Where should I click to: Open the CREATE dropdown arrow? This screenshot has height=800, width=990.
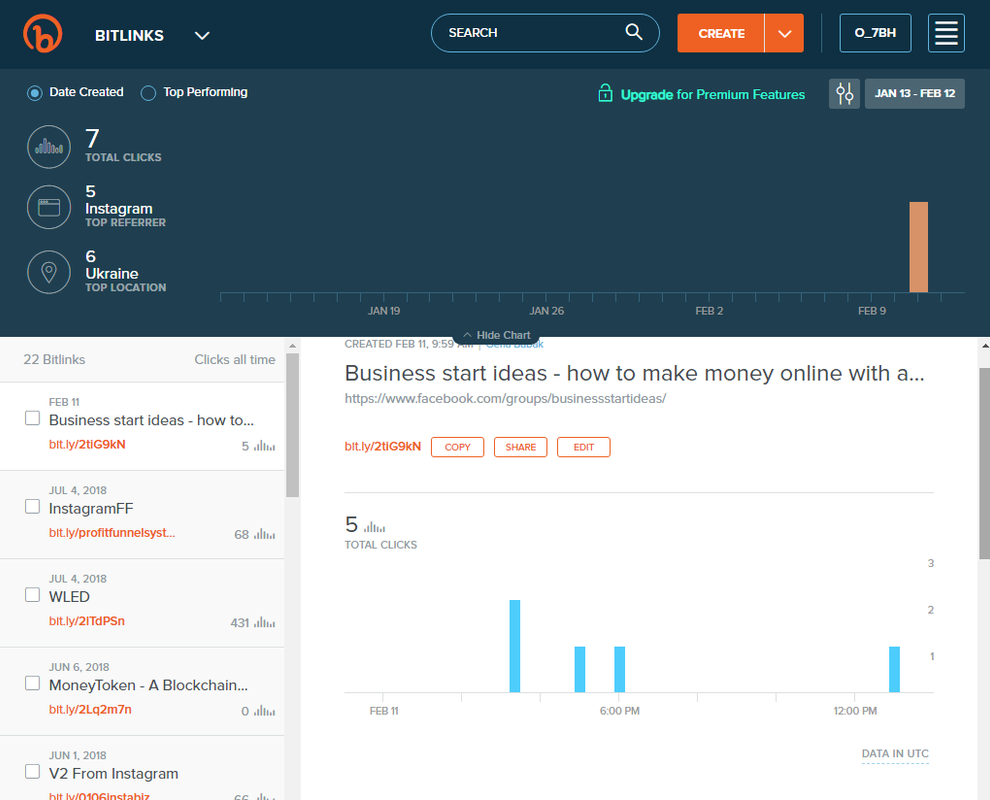point(784,33)
